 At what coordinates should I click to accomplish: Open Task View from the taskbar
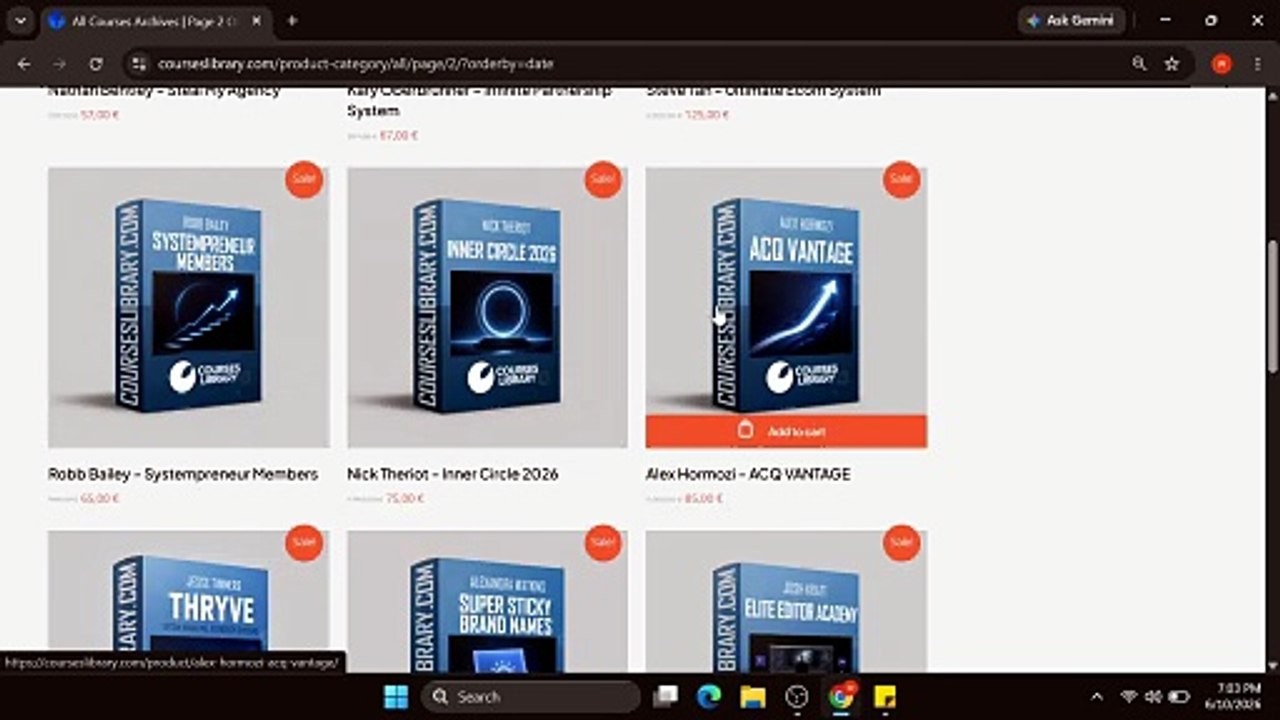(x=665, y=697)
